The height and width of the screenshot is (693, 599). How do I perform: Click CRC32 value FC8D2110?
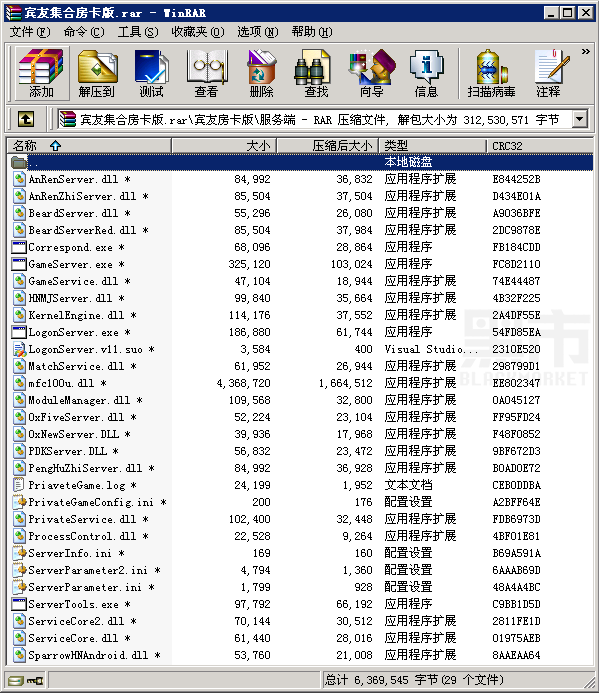coord(516,264)
